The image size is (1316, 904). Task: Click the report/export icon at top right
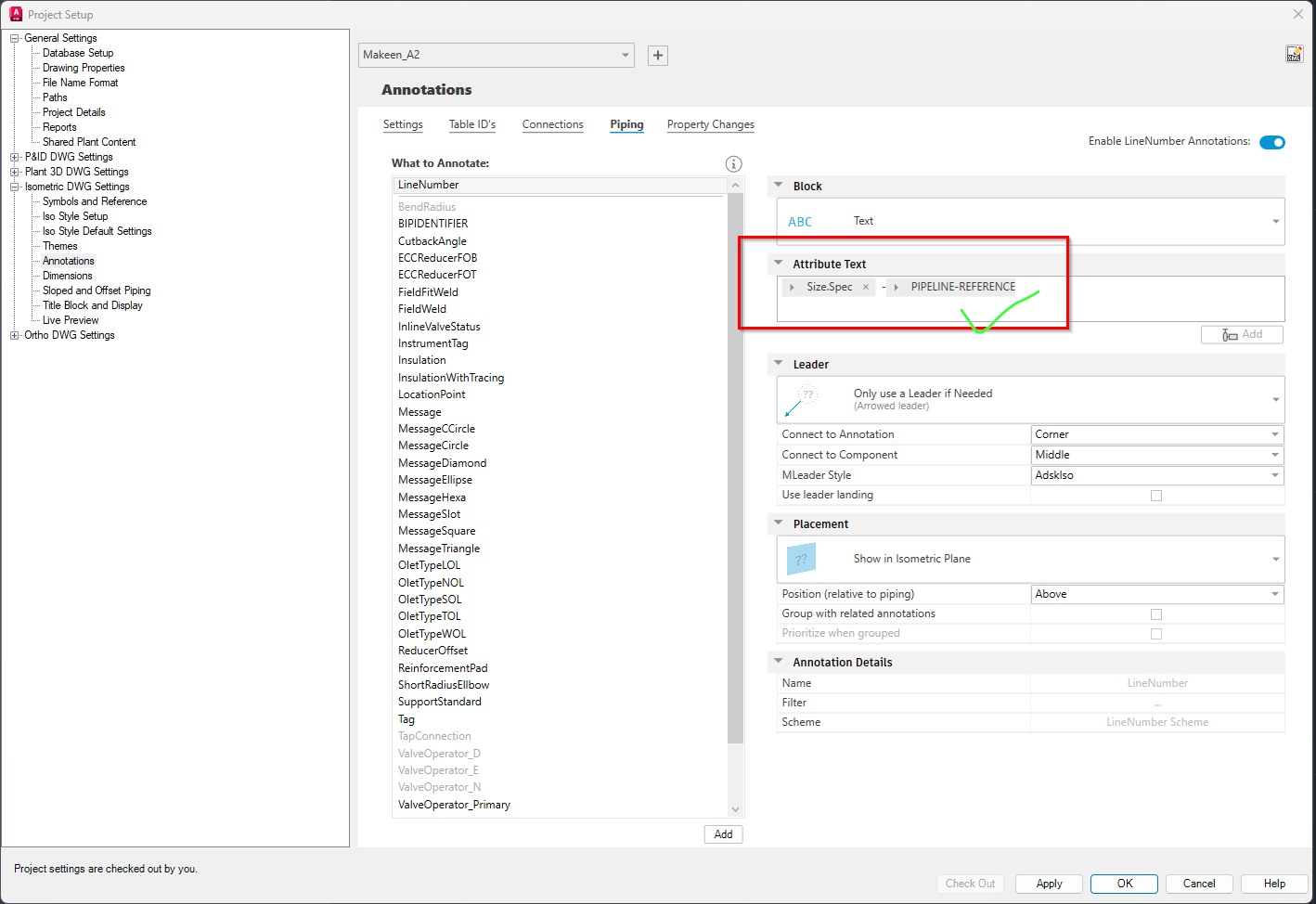(x=1294, y=53)
